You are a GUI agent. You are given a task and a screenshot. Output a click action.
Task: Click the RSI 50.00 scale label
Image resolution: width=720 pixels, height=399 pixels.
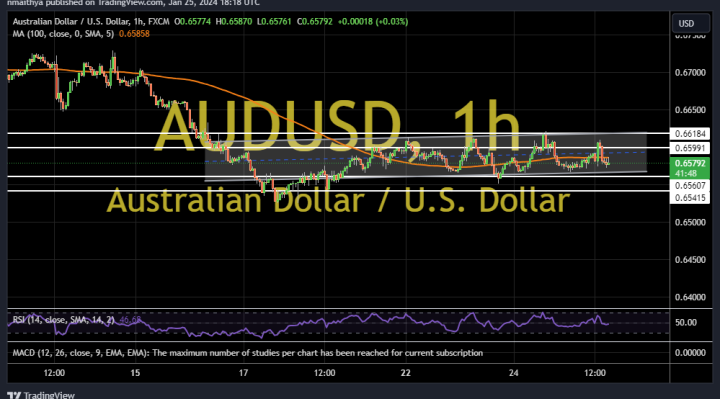click(x=686, y=322)
